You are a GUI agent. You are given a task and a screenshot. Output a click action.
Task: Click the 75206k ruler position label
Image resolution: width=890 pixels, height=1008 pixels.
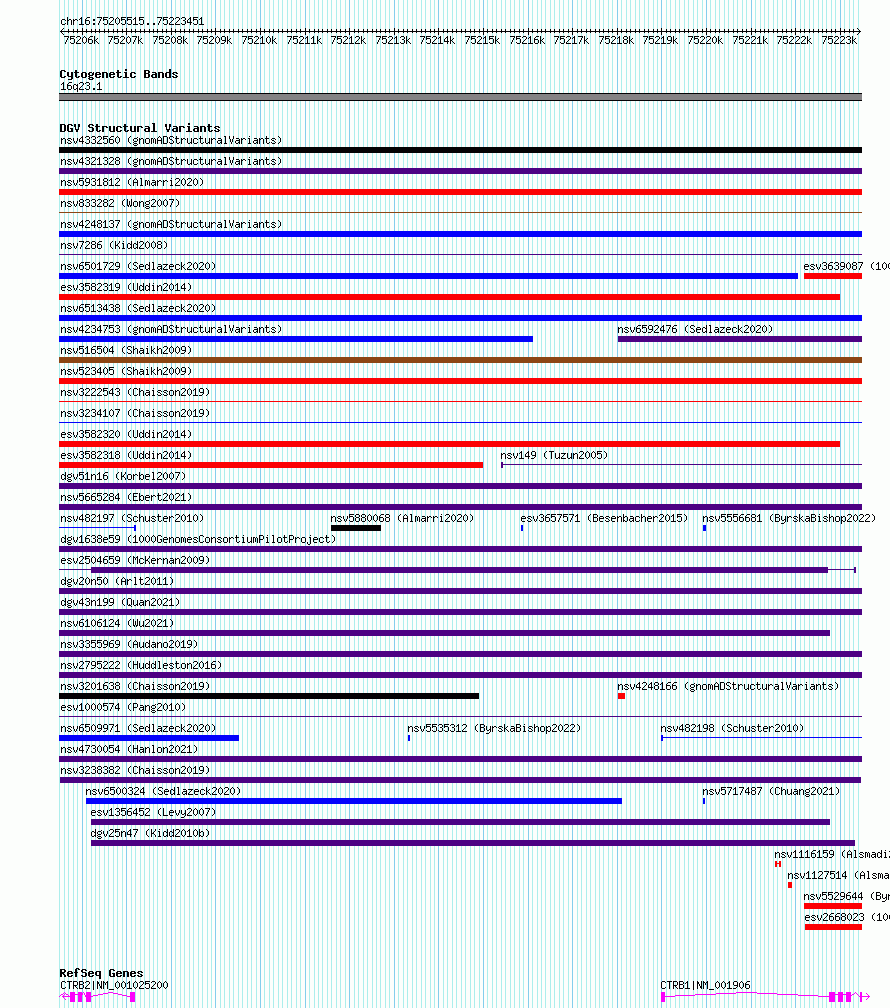click(81, 40)
